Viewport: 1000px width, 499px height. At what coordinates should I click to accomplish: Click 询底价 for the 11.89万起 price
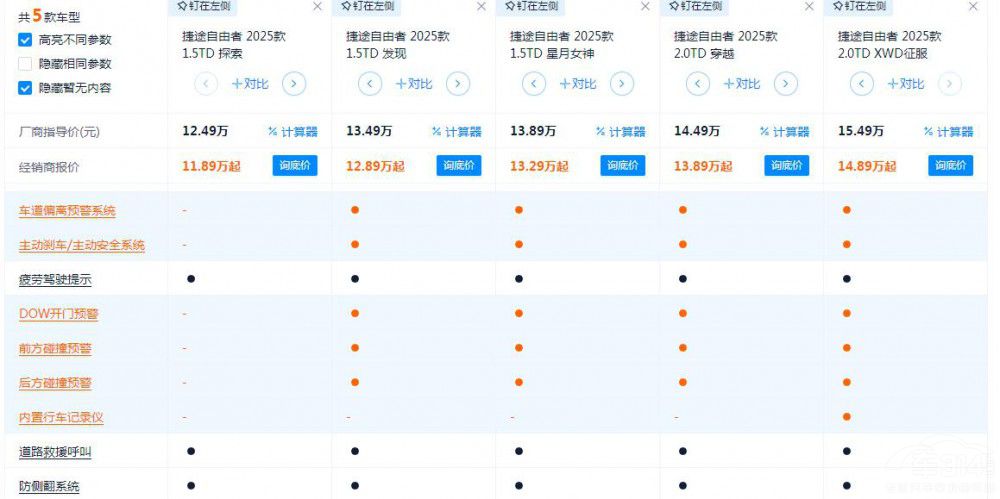pos(294,166)
